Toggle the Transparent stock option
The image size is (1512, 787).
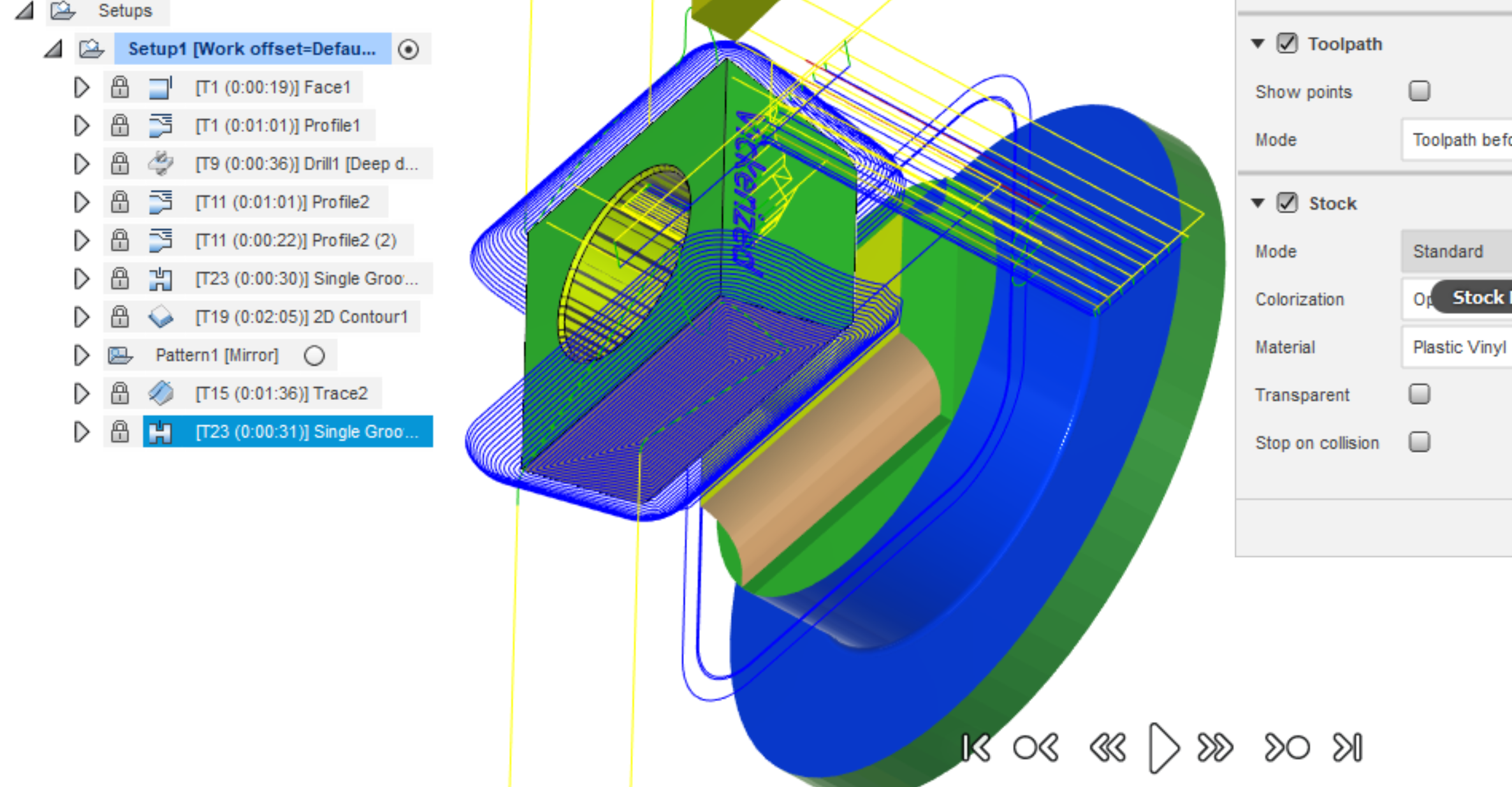click(x=1420, y=395)
